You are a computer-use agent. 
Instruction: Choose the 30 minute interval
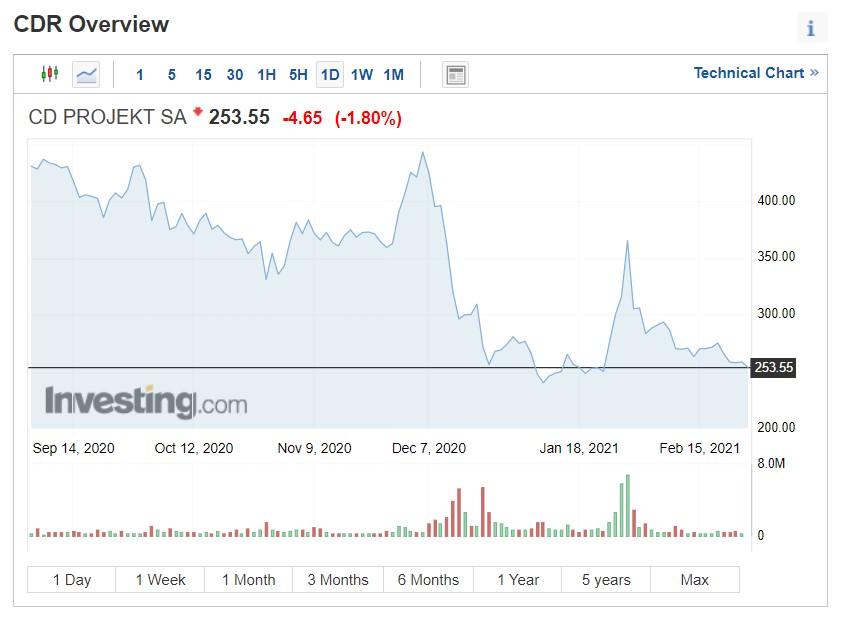click(x=235, y=75)
